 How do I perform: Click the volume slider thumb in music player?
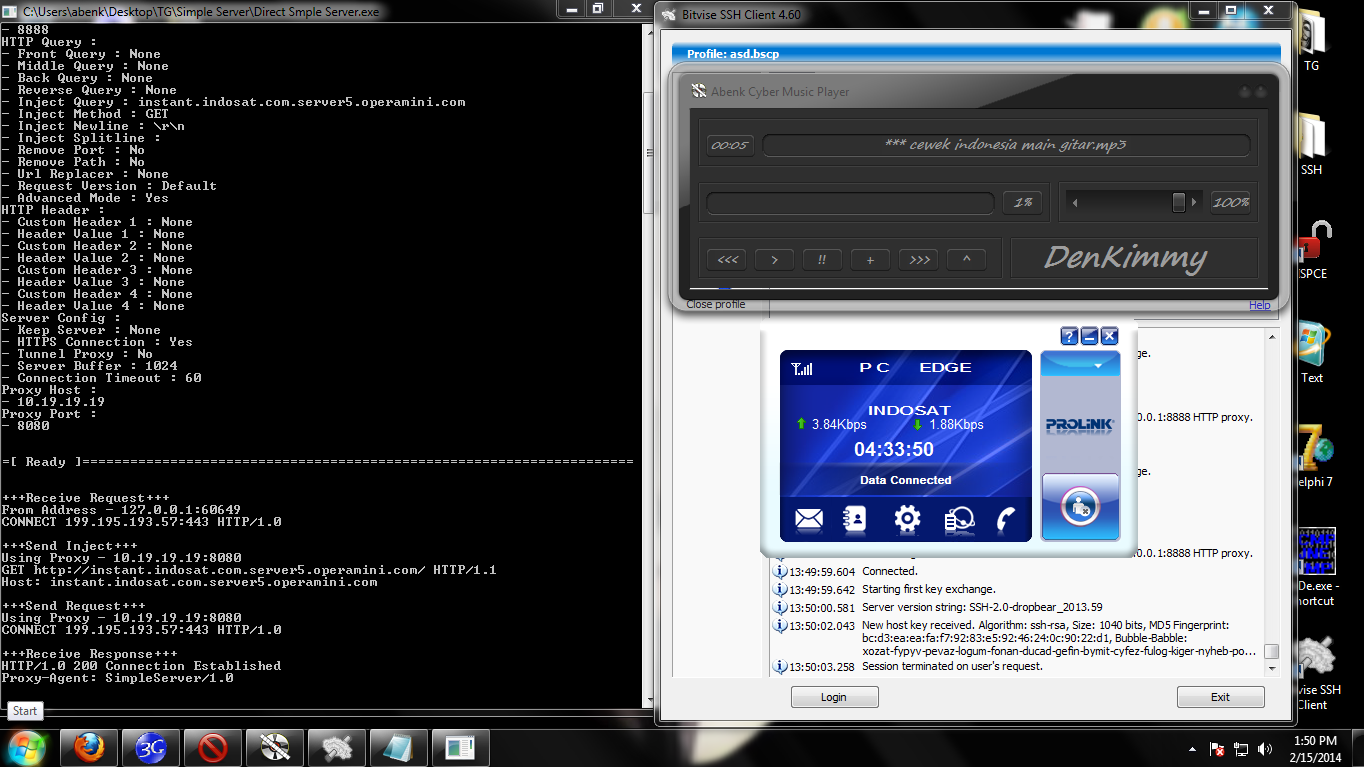pyautogui.click(x=1179, y=202)
